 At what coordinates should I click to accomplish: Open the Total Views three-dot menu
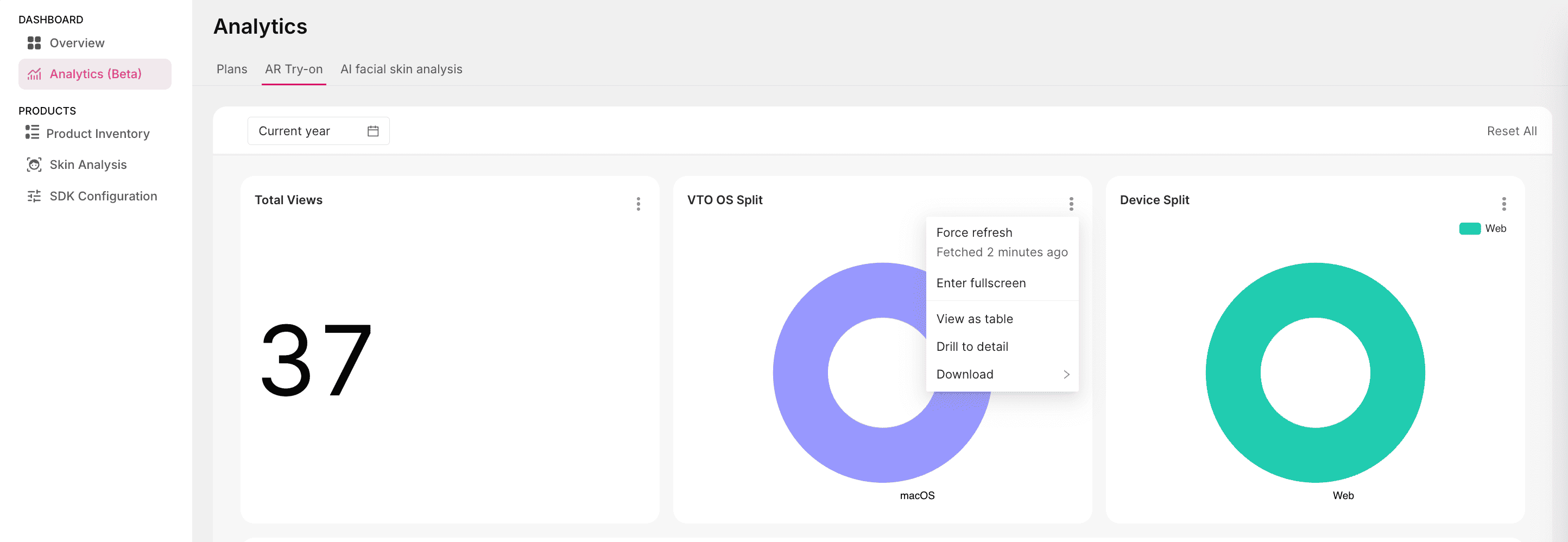(x=638, y=204)
